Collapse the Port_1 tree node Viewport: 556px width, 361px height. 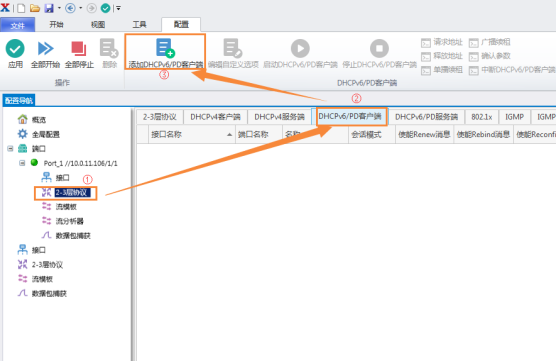(22, 163)
